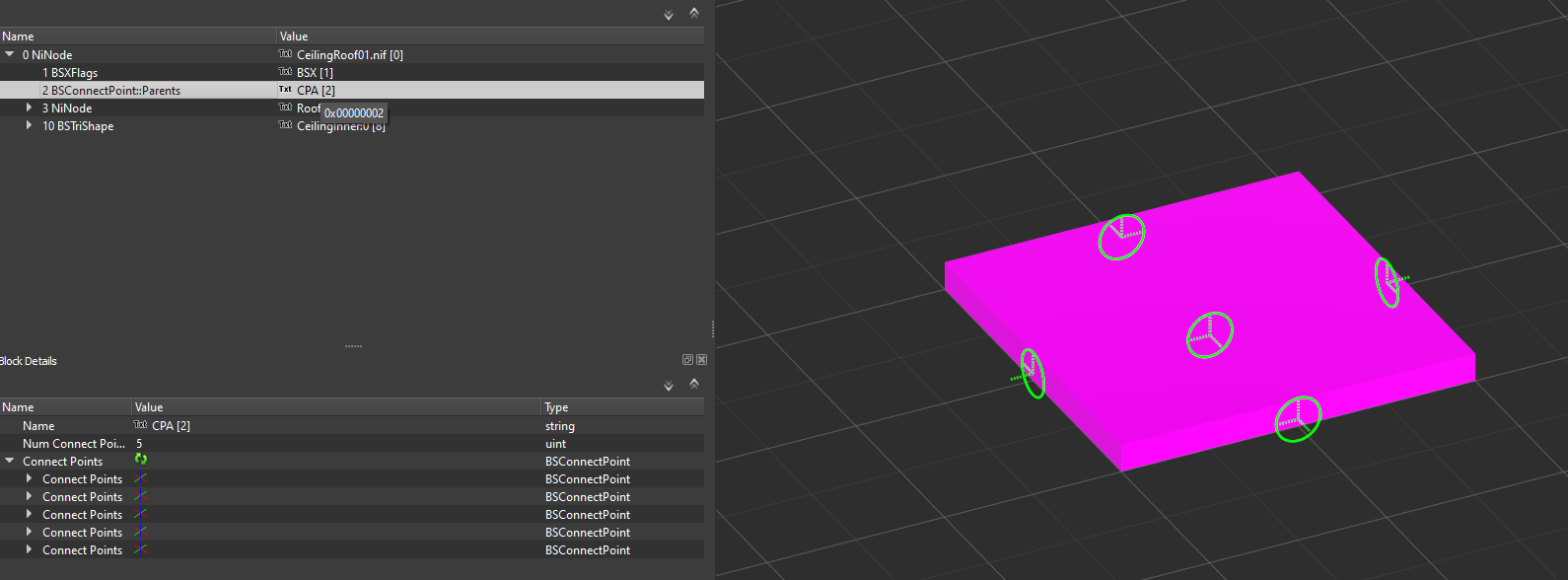Click the CeilingRoof01.nif [0] value
Viewport: 1568px width, 580px height.
[350, 55]
